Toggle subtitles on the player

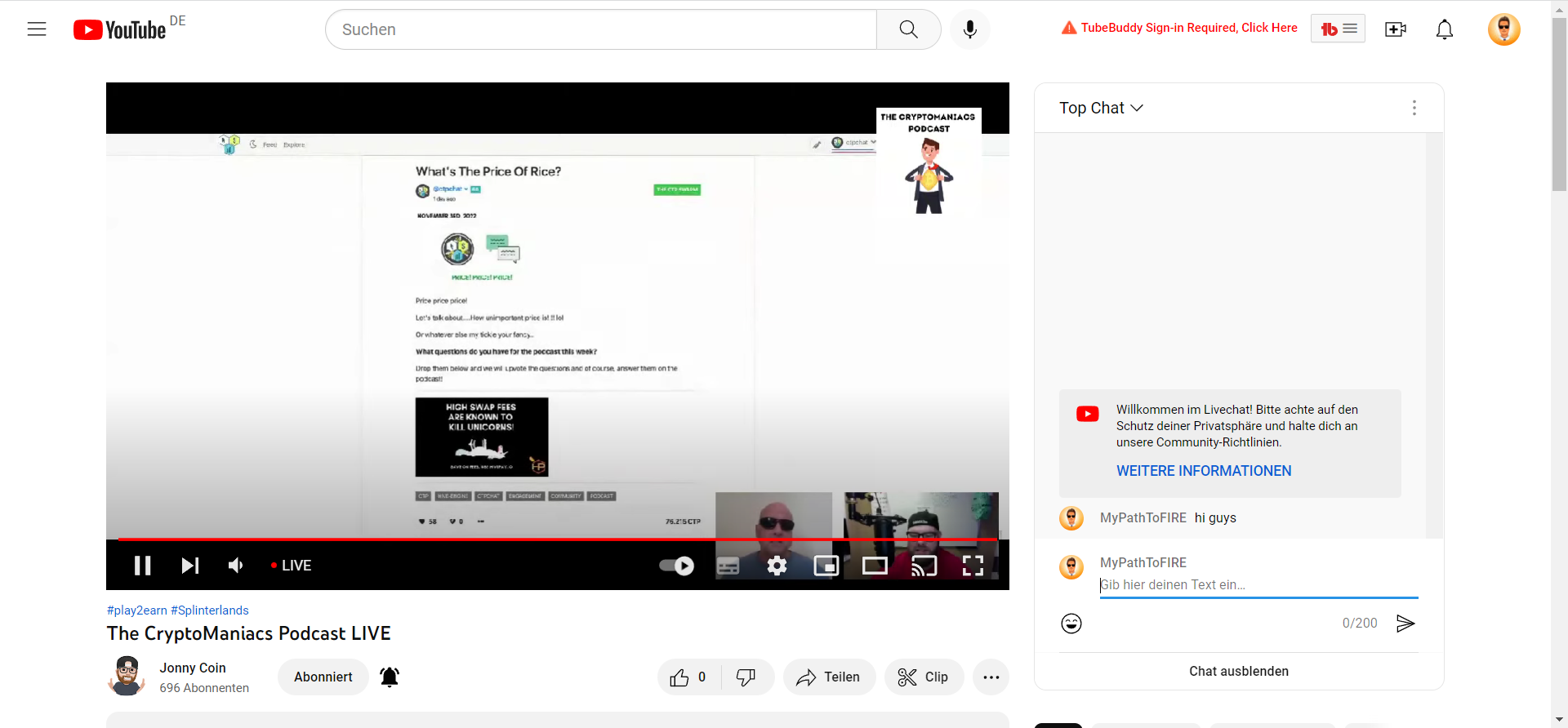coord(728,566)
